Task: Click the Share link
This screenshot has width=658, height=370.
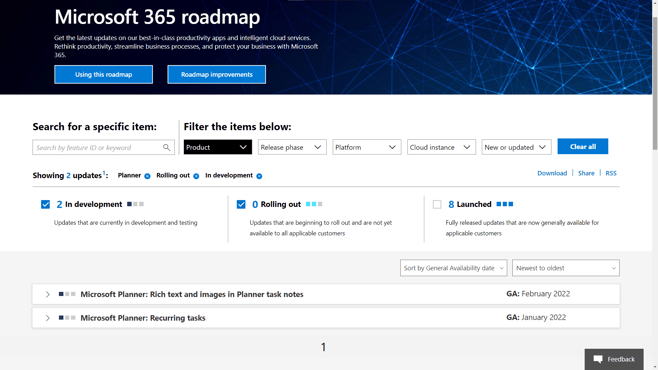Action: tap(586, 173)
